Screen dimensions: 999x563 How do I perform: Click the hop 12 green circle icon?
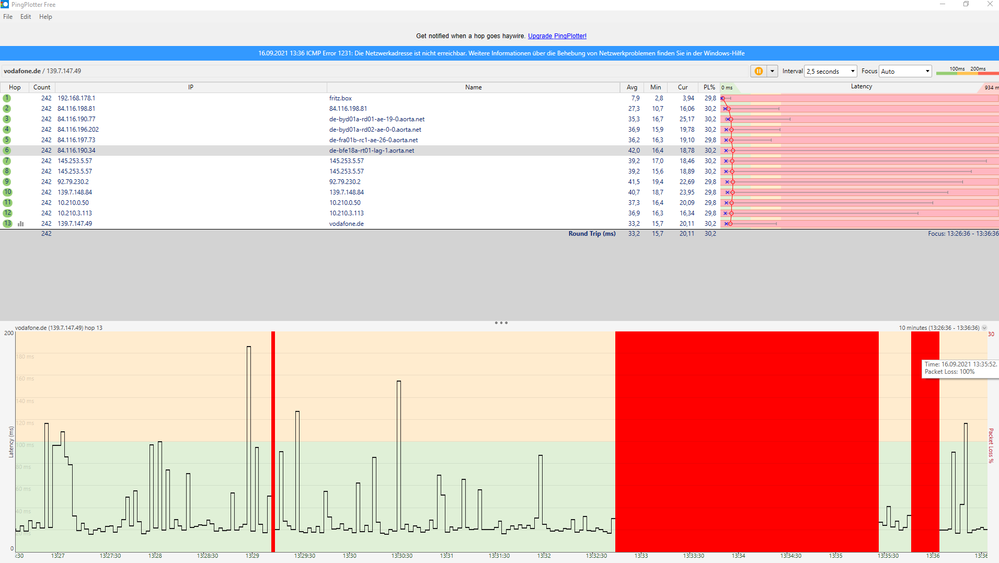tap(7, 213)
